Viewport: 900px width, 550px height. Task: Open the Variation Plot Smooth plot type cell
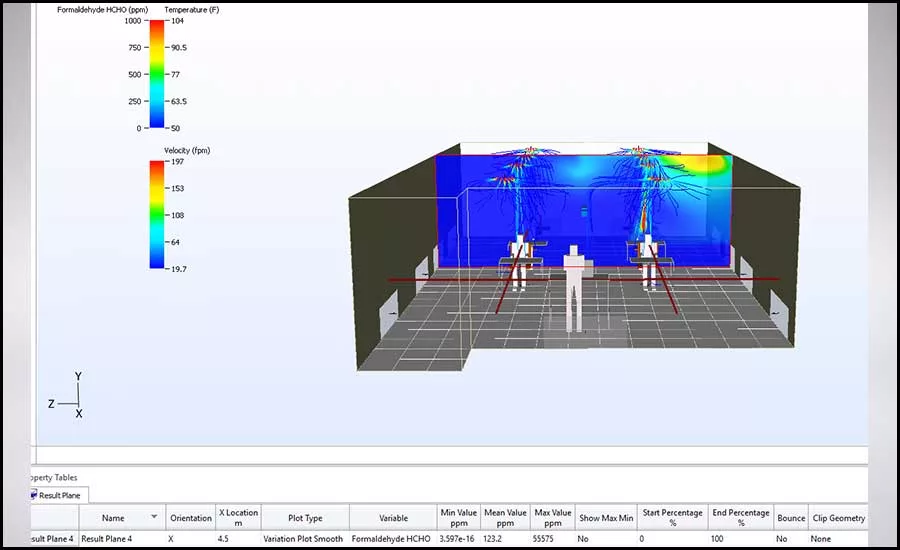[x=305, y=539]
